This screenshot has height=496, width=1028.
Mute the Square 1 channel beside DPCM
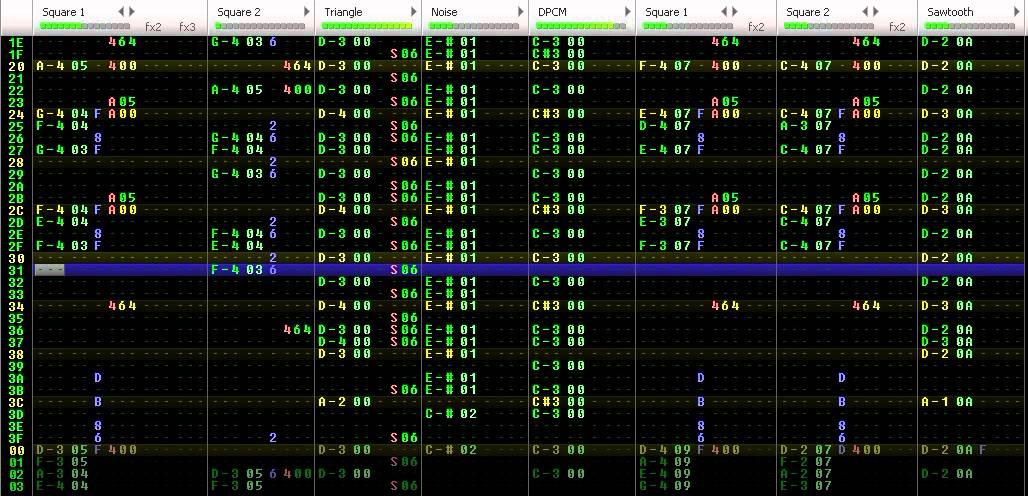tap(667, 12)
